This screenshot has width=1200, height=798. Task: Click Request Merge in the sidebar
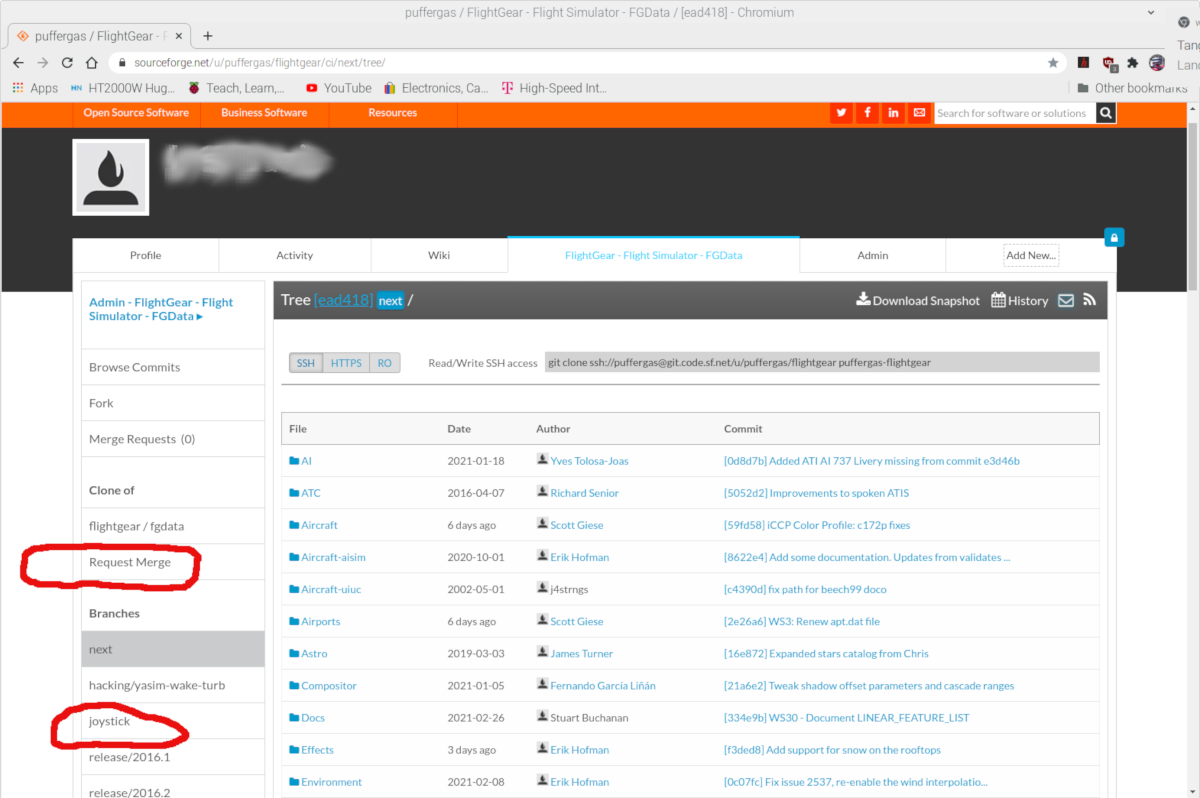click(x=173, y=562)
